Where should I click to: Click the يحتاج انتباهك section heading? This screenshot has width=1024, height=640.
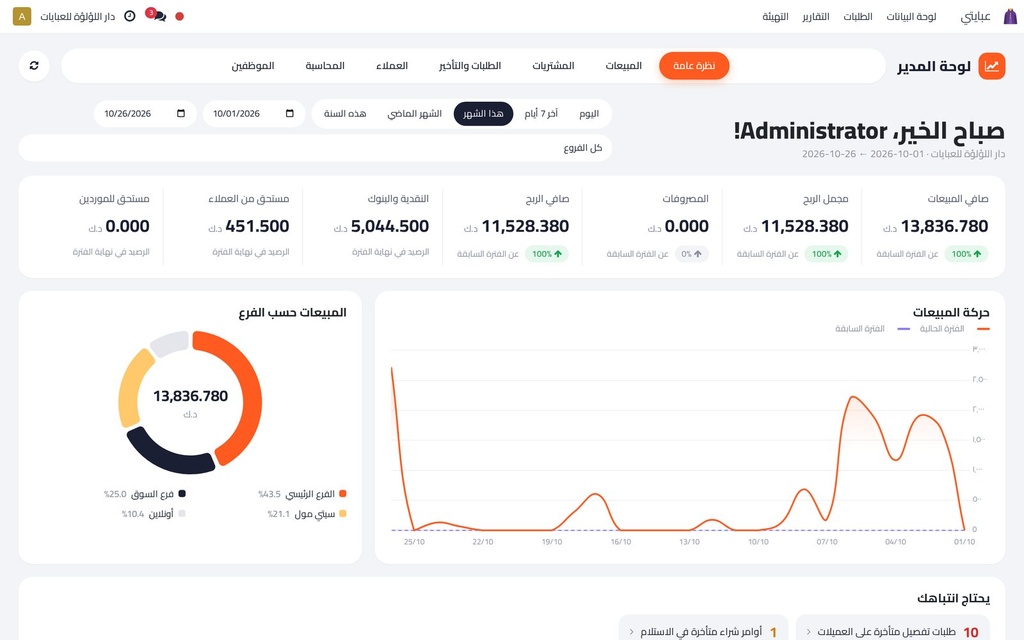[953, 598]
